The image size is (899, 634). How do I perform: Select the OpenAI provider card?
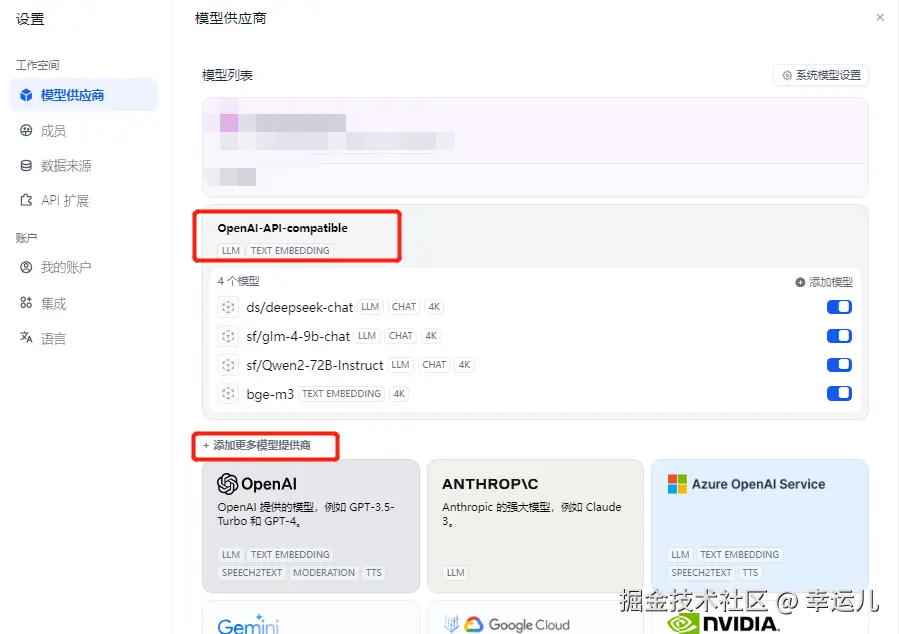pos(311,526)
